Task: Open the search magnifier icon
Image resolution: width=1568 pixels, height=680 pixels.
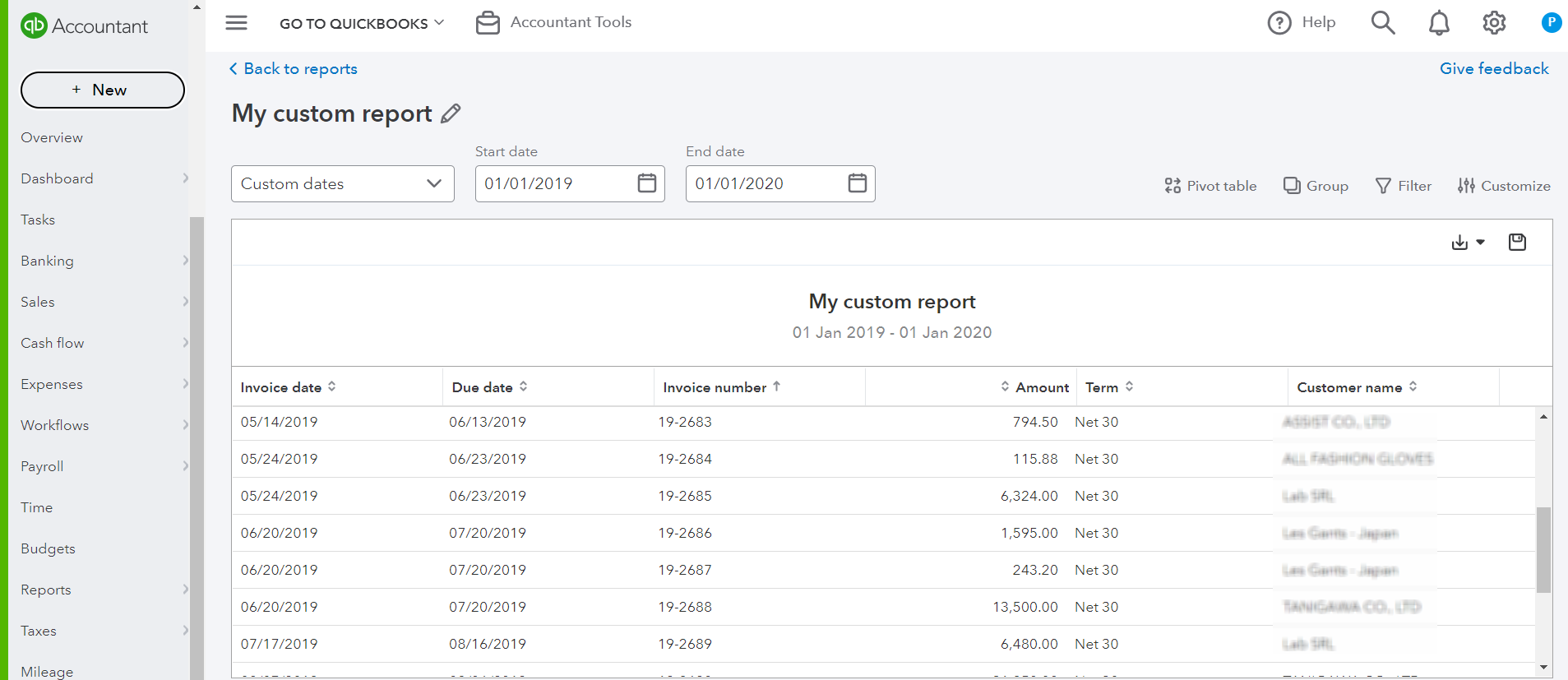Action: click(1383, 23)
